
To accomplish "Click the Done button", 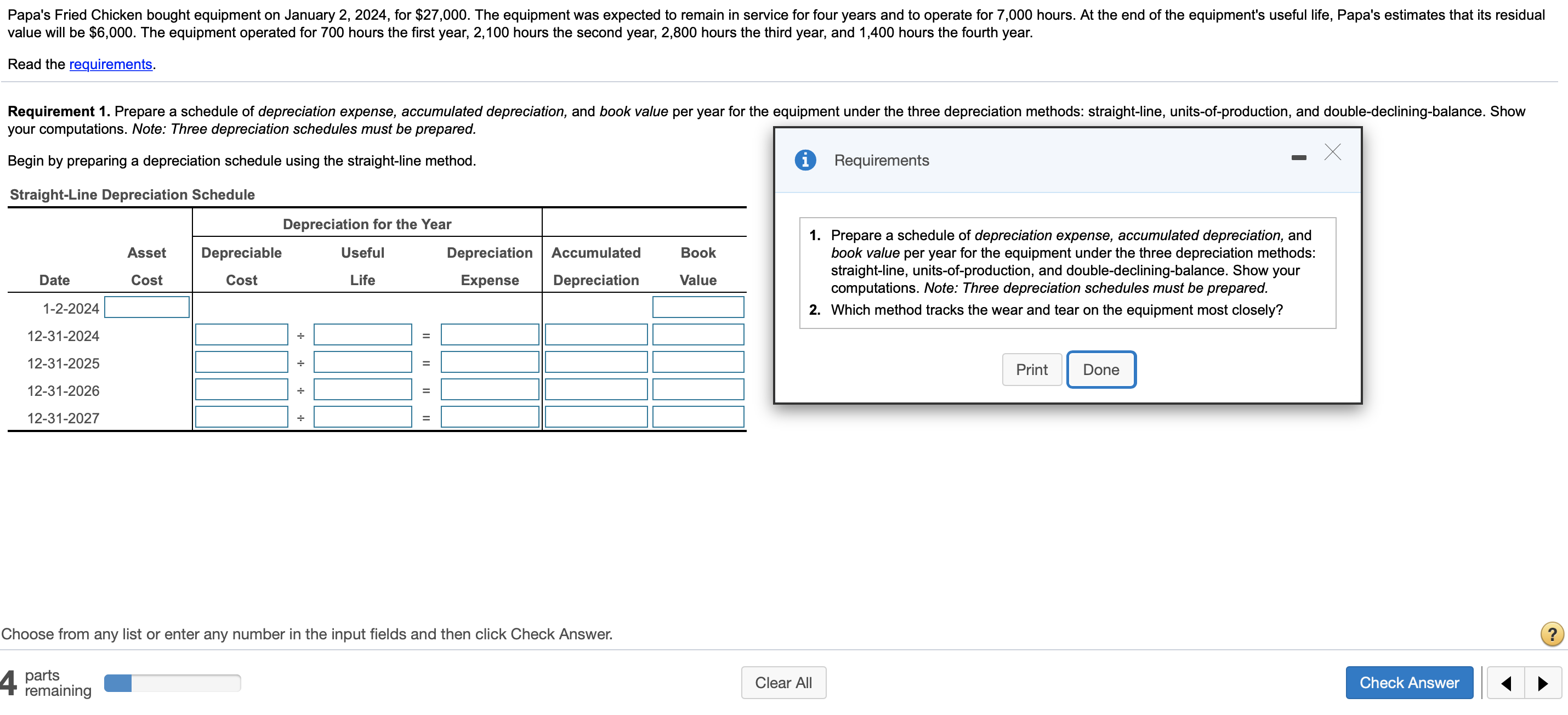I will pos(1100,370).
